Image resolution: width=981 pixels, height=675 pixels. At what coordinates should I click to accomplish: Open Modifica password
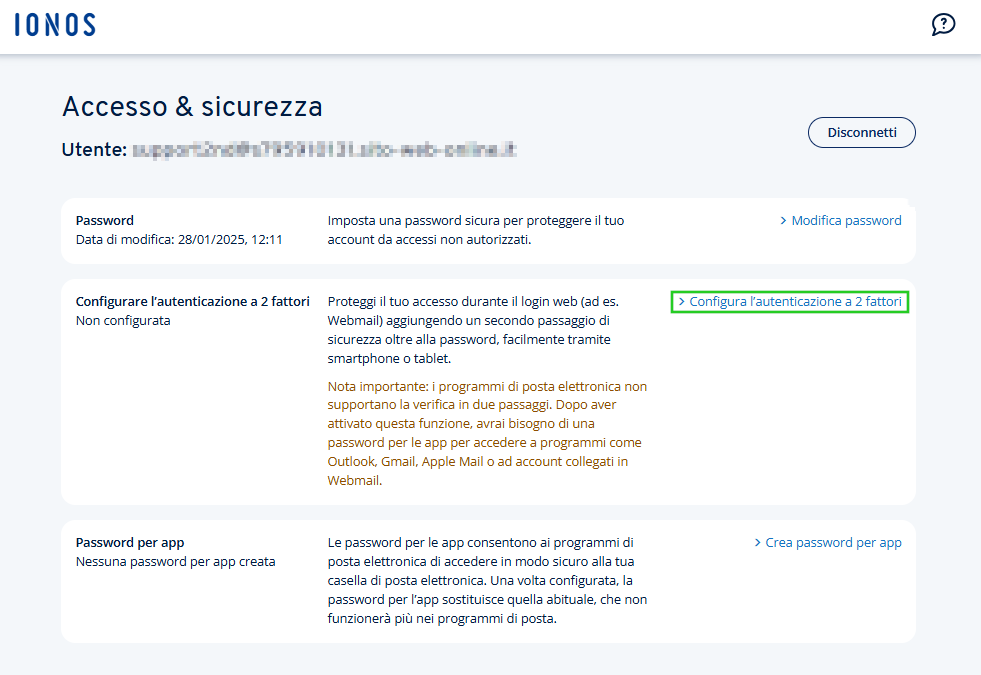[848, 220]
